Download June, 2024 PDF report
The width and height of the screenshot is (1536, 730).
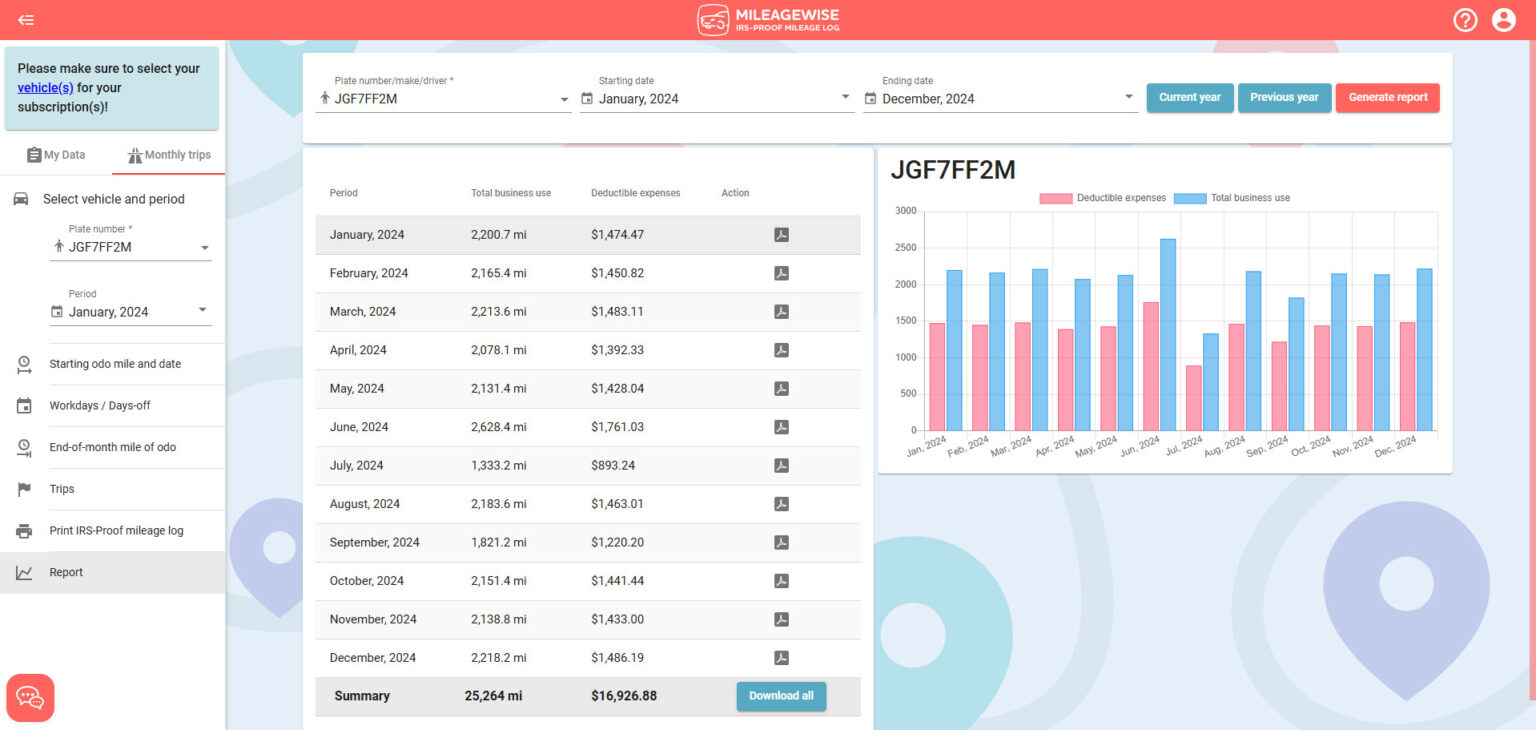(x=781, y=427)
